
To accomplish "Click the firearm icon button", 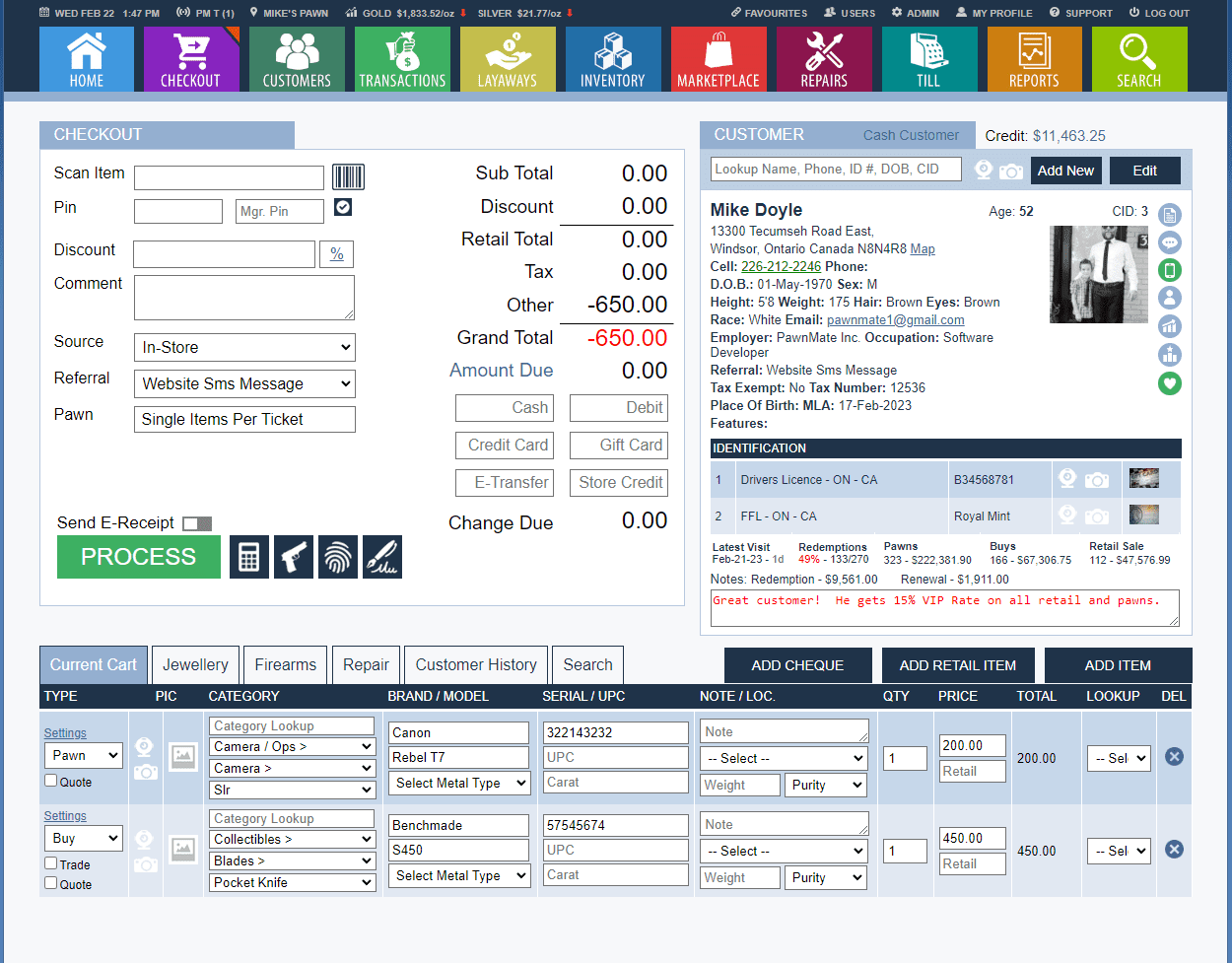I will click(x=294, y=558).
